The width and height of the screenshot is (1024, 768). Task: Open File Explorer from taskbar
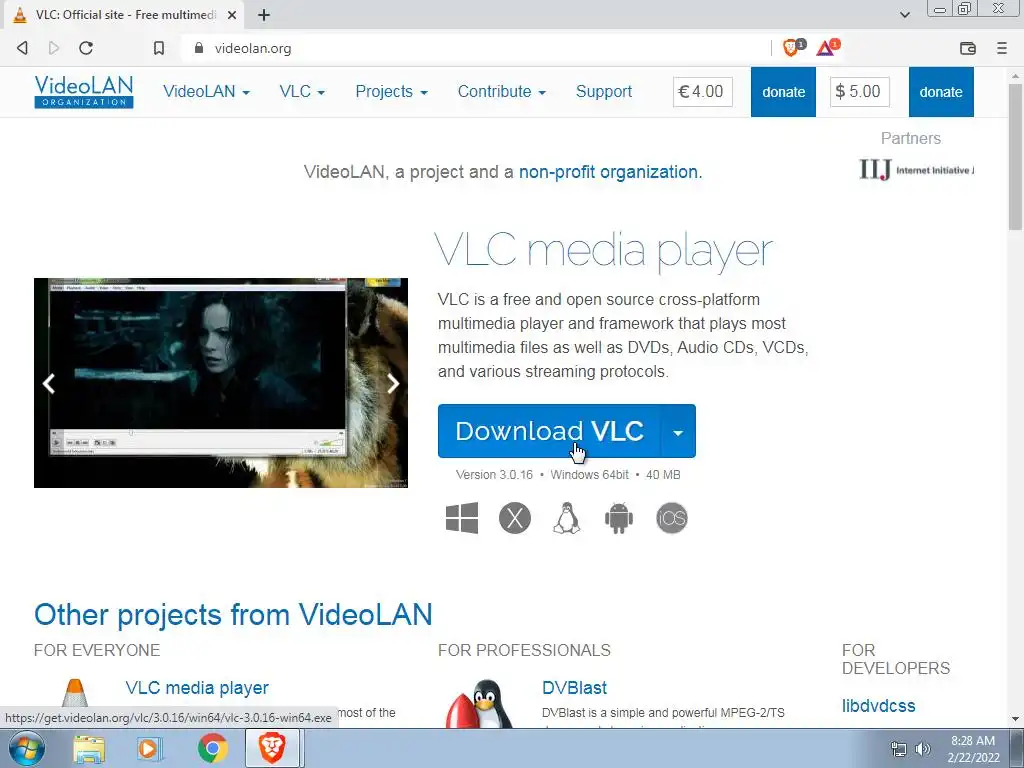(x=89, y=748)
